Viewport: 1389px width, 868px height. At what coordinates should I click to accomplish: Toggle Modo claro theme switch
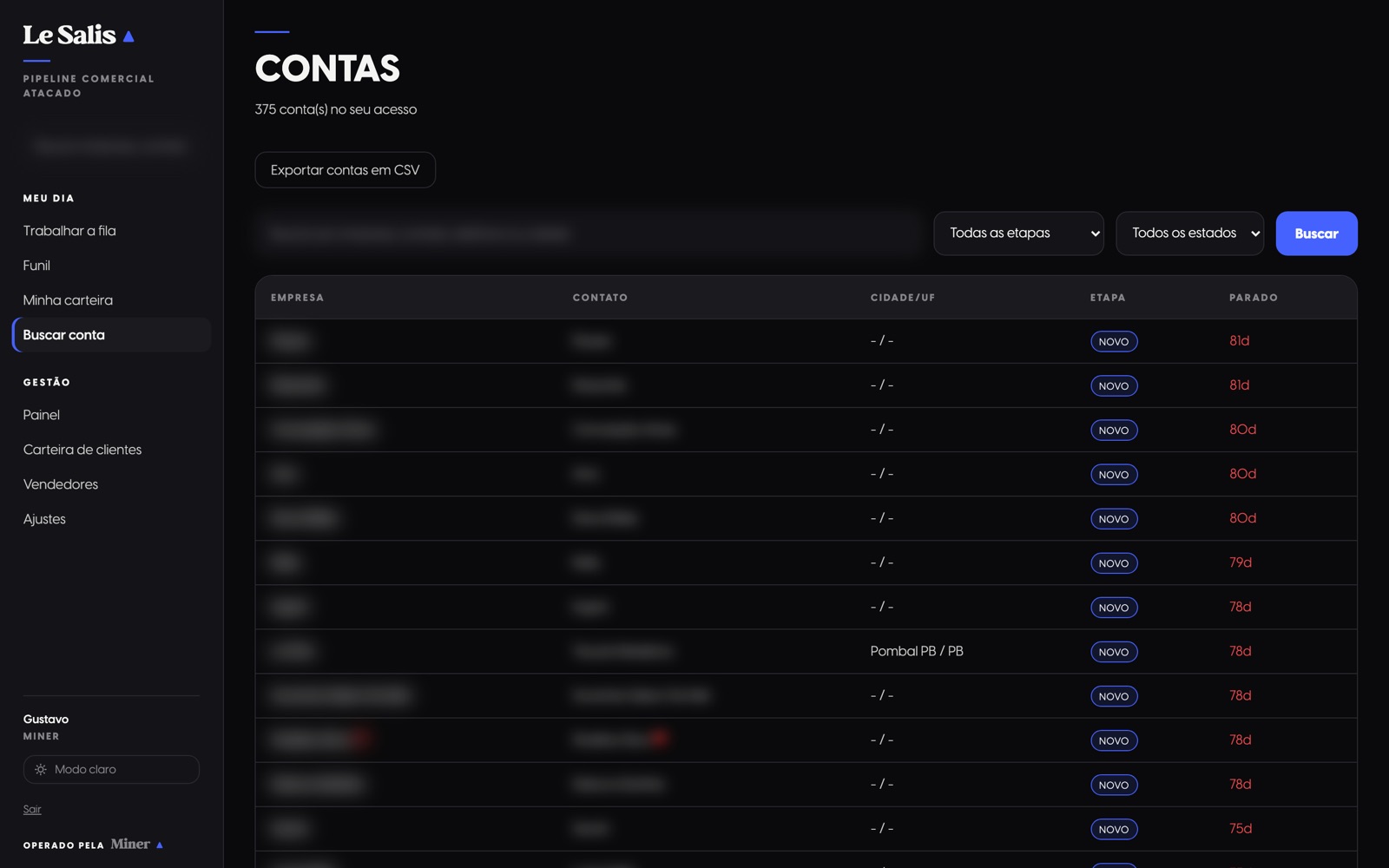[x=111, y=769]
